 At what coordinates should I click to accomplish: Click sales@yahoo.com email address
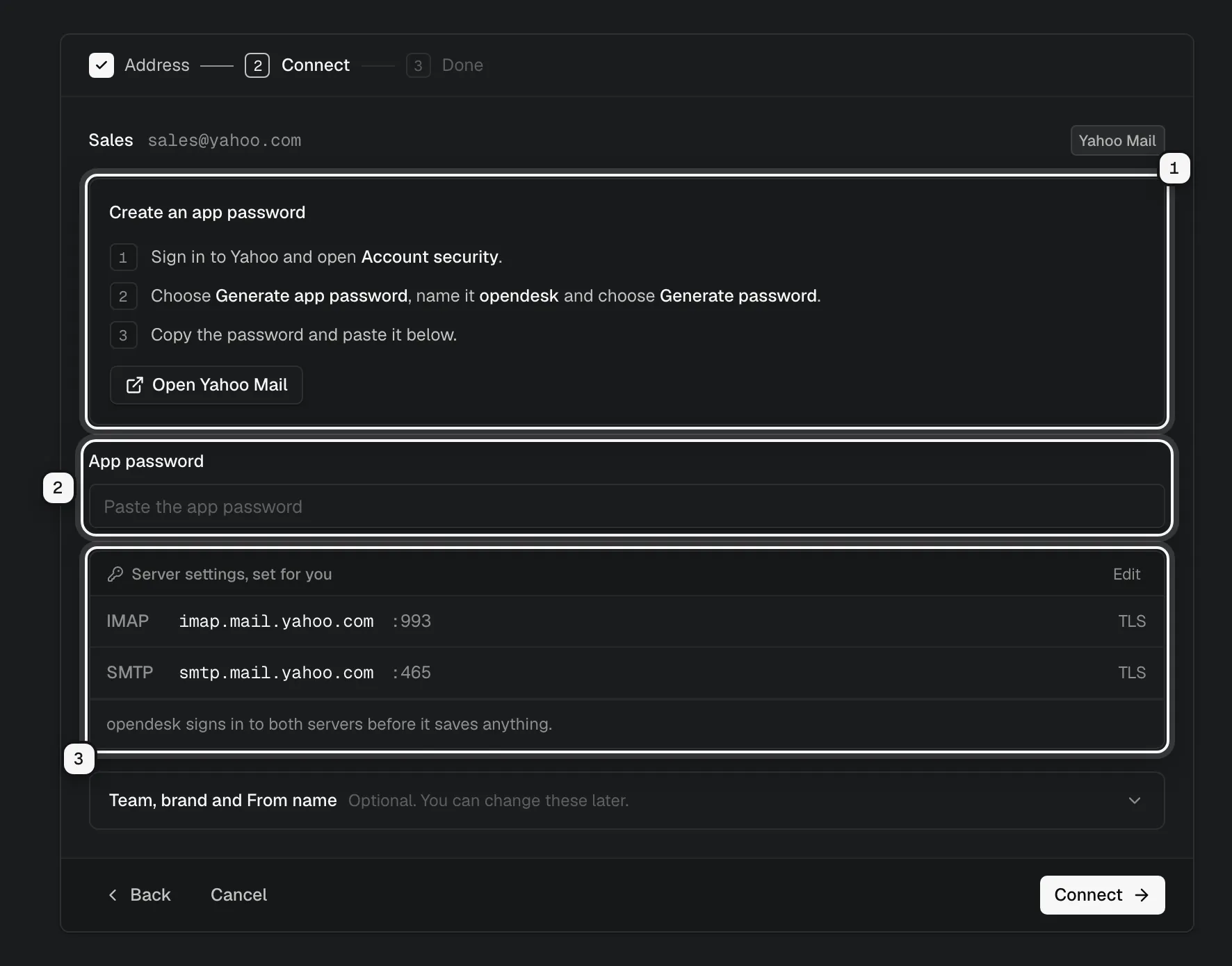point(225,140)
